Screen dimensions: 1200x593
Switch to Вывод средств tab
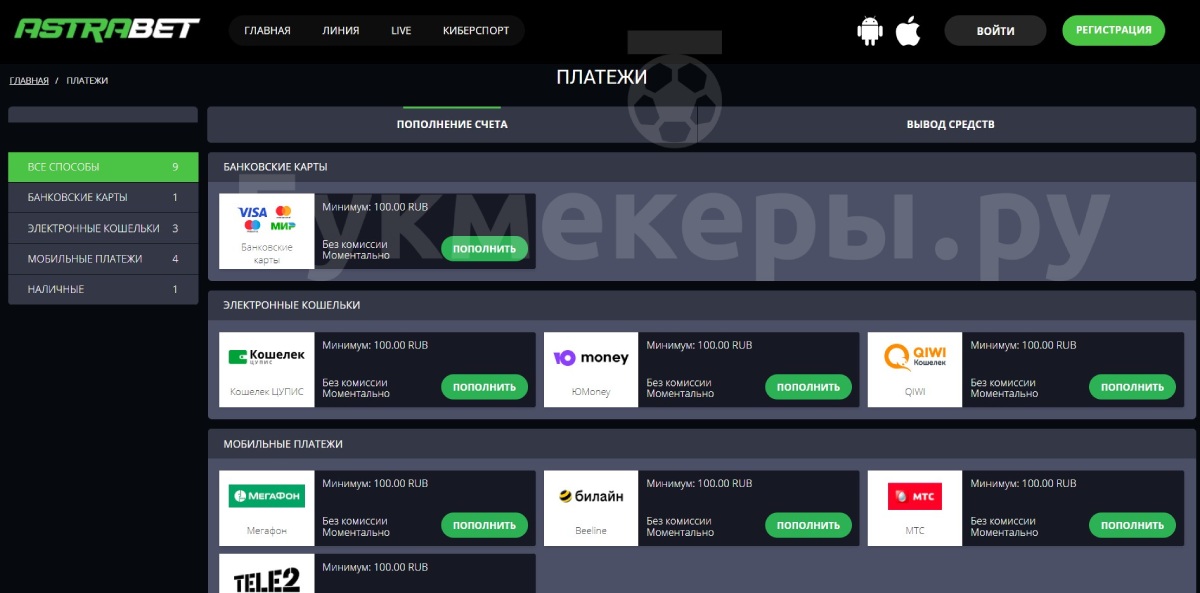click(950, 124)
